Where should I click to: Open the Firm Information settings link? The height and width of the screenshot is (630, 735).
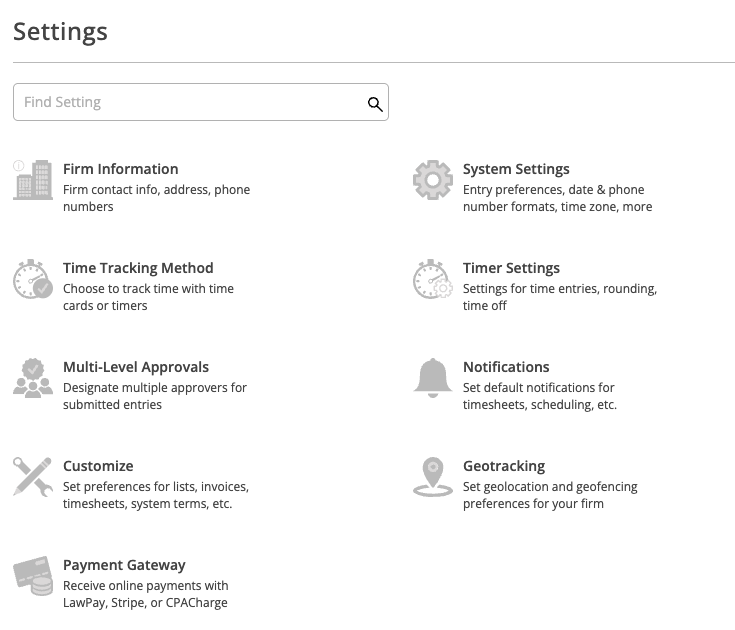pyautogui.click(x=120, y=169)
